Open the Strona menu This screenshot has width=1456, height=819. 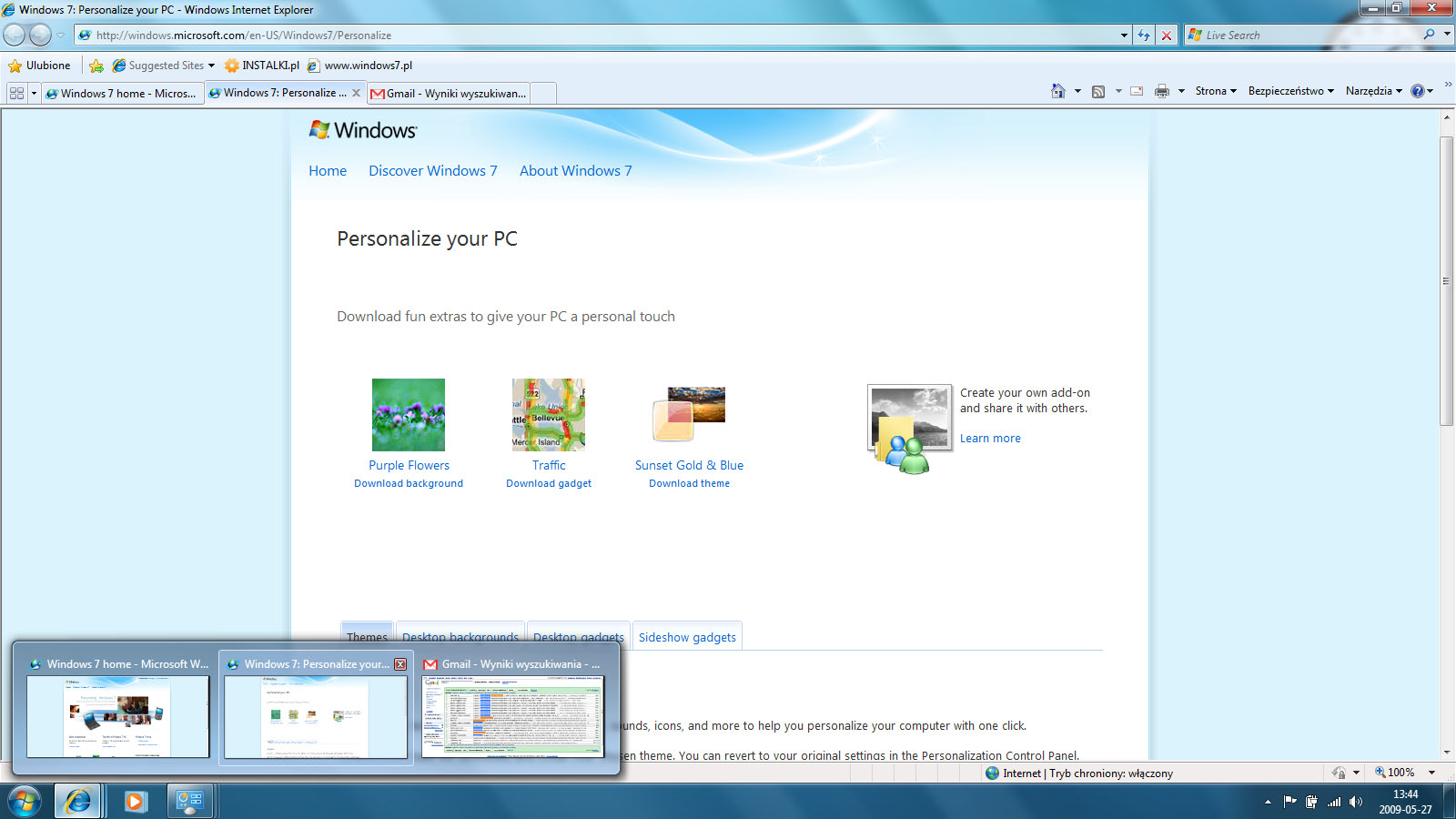point(1216,91)
